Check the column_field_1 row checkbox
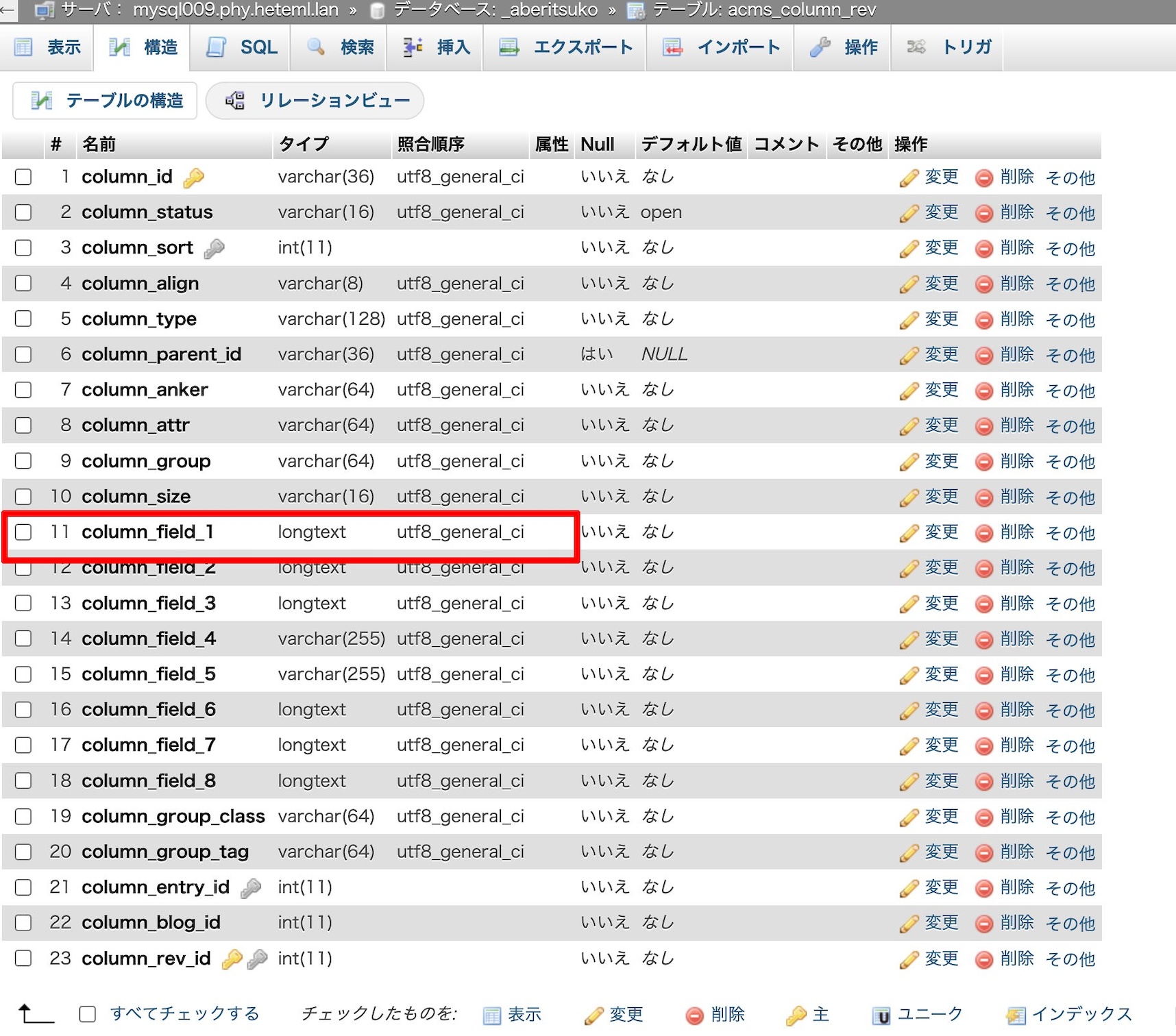Viewport: 1176px width, 1036px height. [x=23, y=532]
